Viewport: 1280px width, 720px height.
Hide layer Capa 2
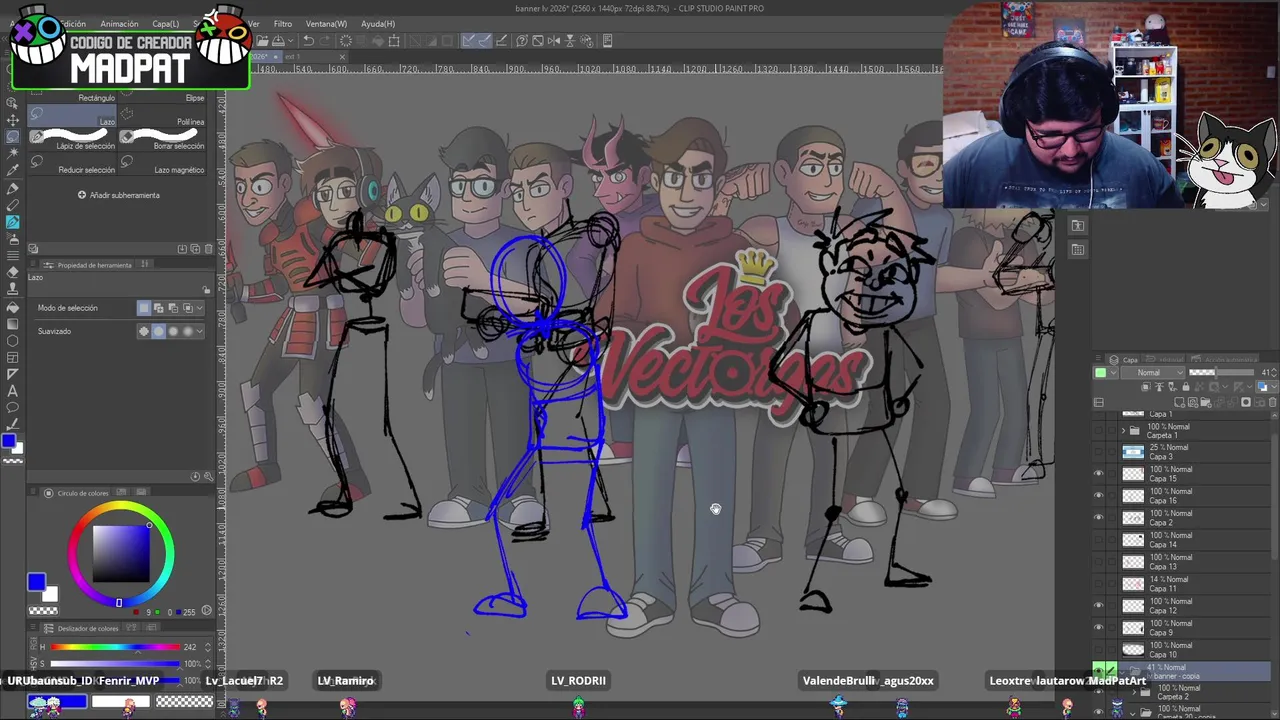click(x=1098, y=517)
